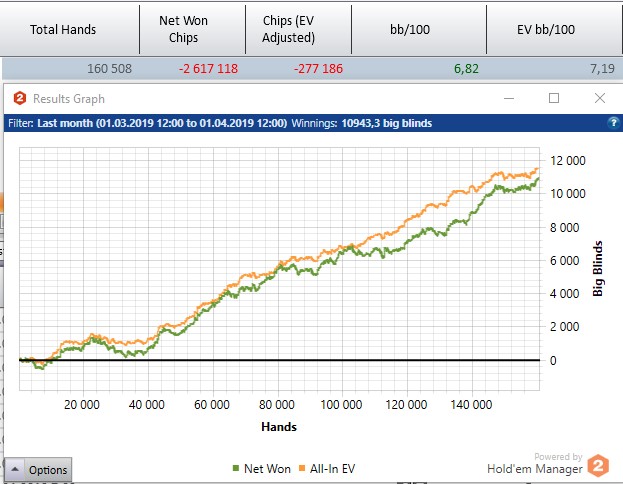Click the 6 000 big blinds axis label
The height and width of the screenshot is (484, 623).
coord(565,261)
